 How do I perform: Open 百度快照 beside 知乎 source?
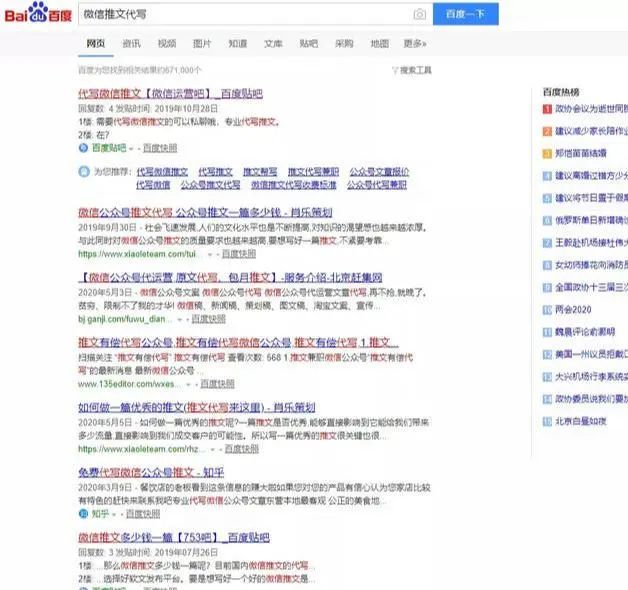[x=143, y=514]
